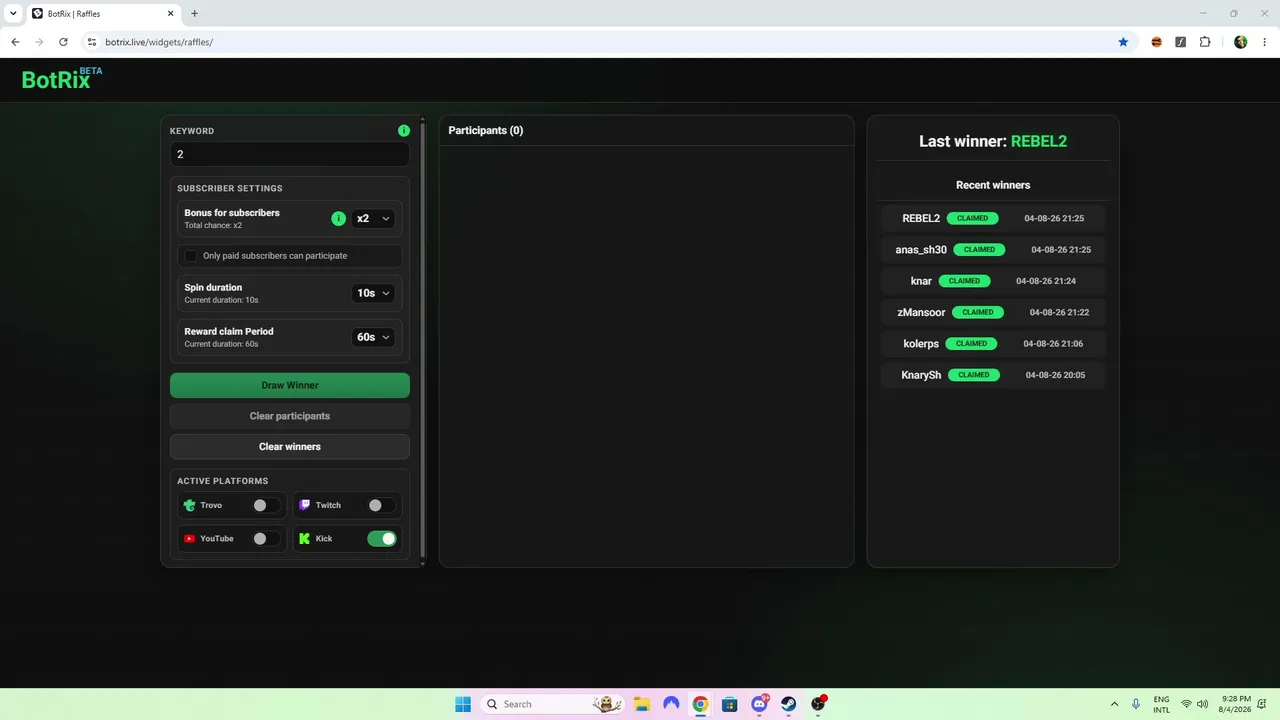Open volume control in system tray
Screen dimensions: 1280x720
point(1202,704)
